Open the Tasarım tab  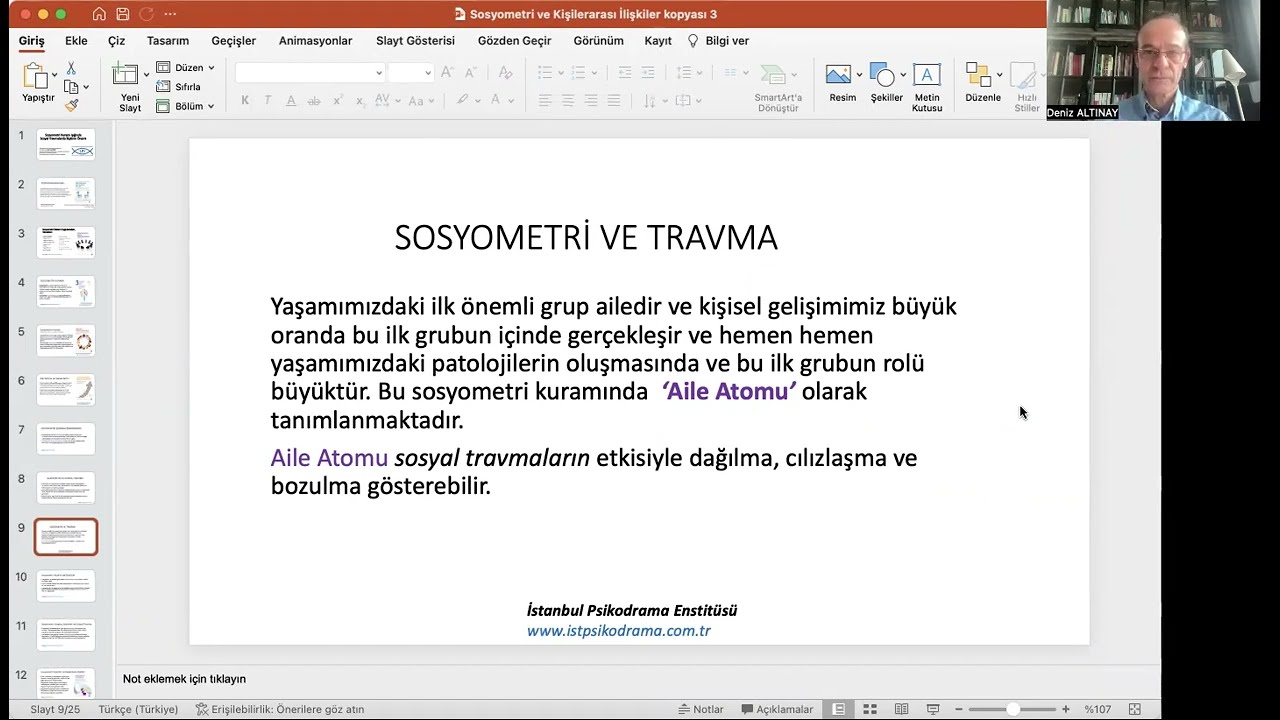168,41
